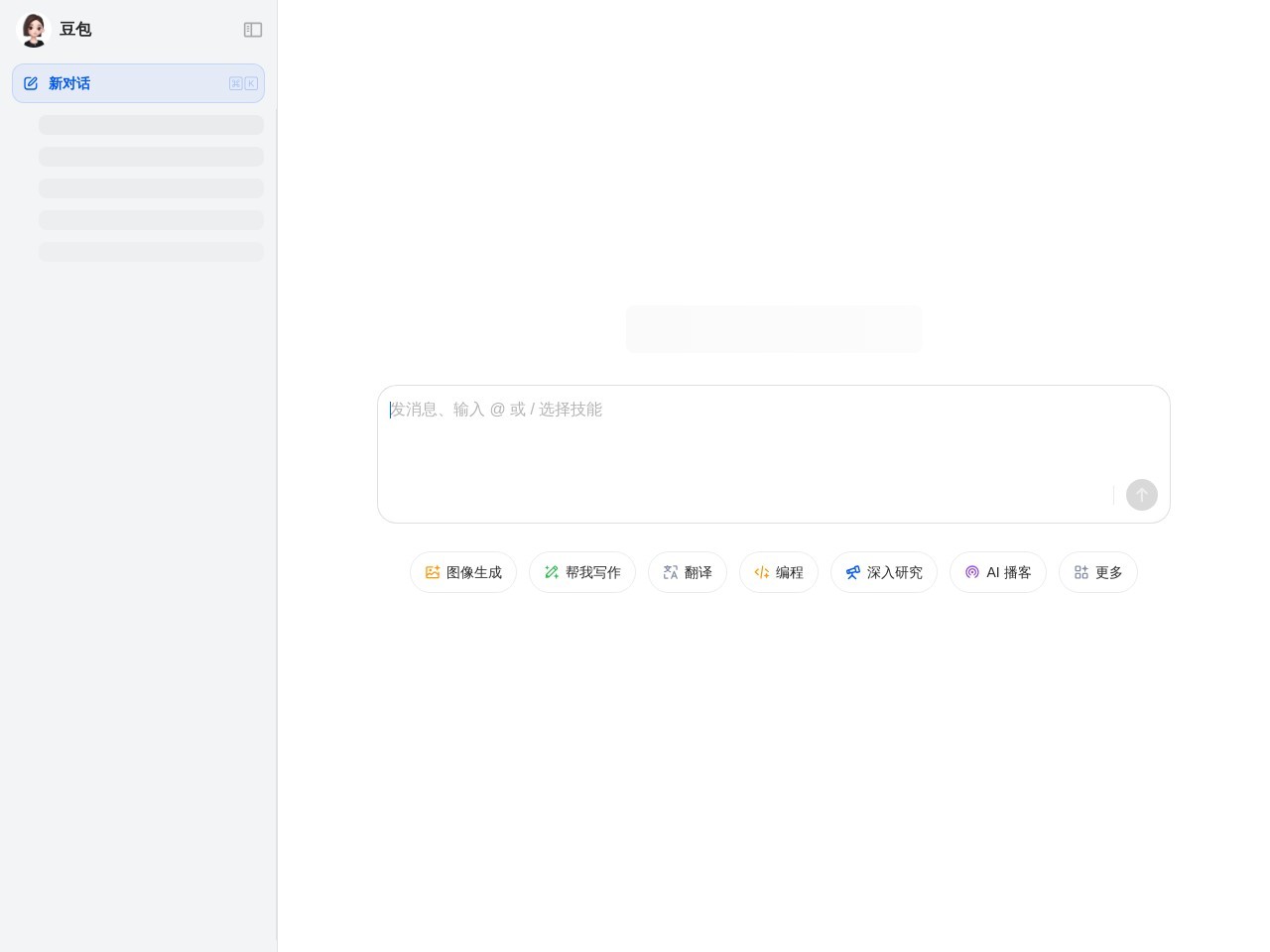Click the ⌘K shortcut badge on 新对话
Viewport: 1270px width, 952px height.
243,83
